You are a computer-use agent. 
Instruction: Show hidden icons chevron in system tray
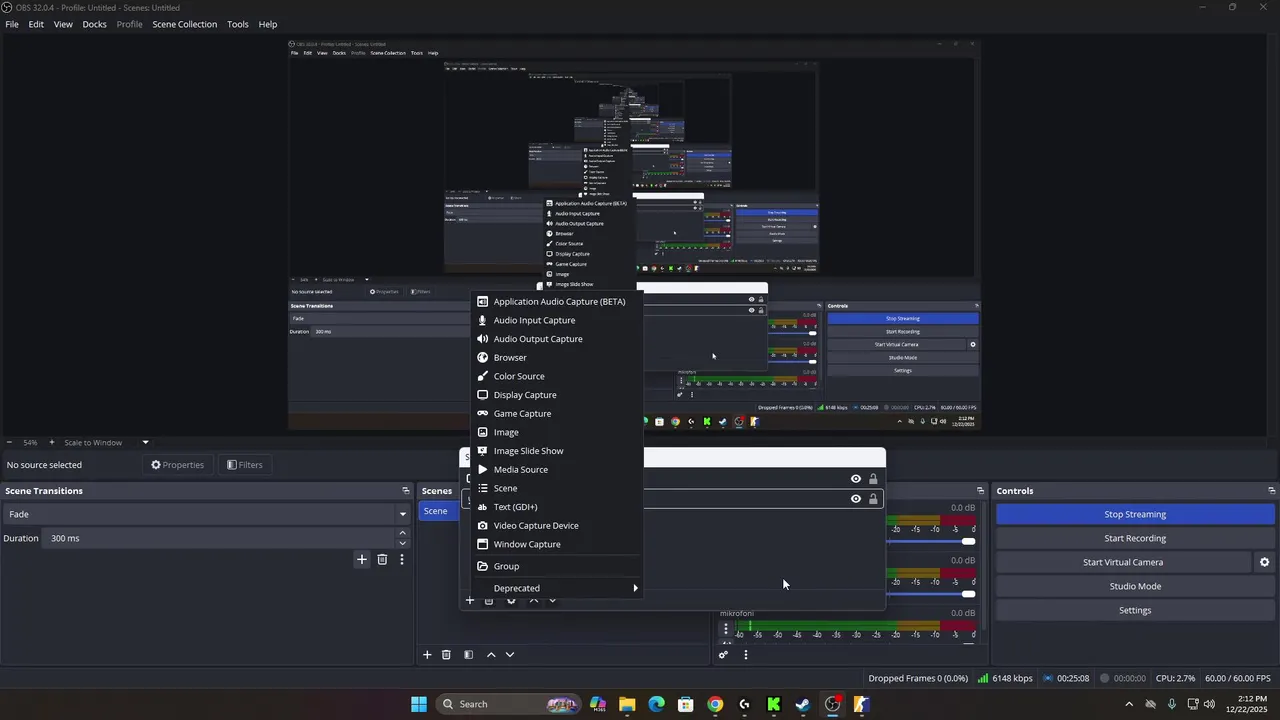(x=1129, y=704)
